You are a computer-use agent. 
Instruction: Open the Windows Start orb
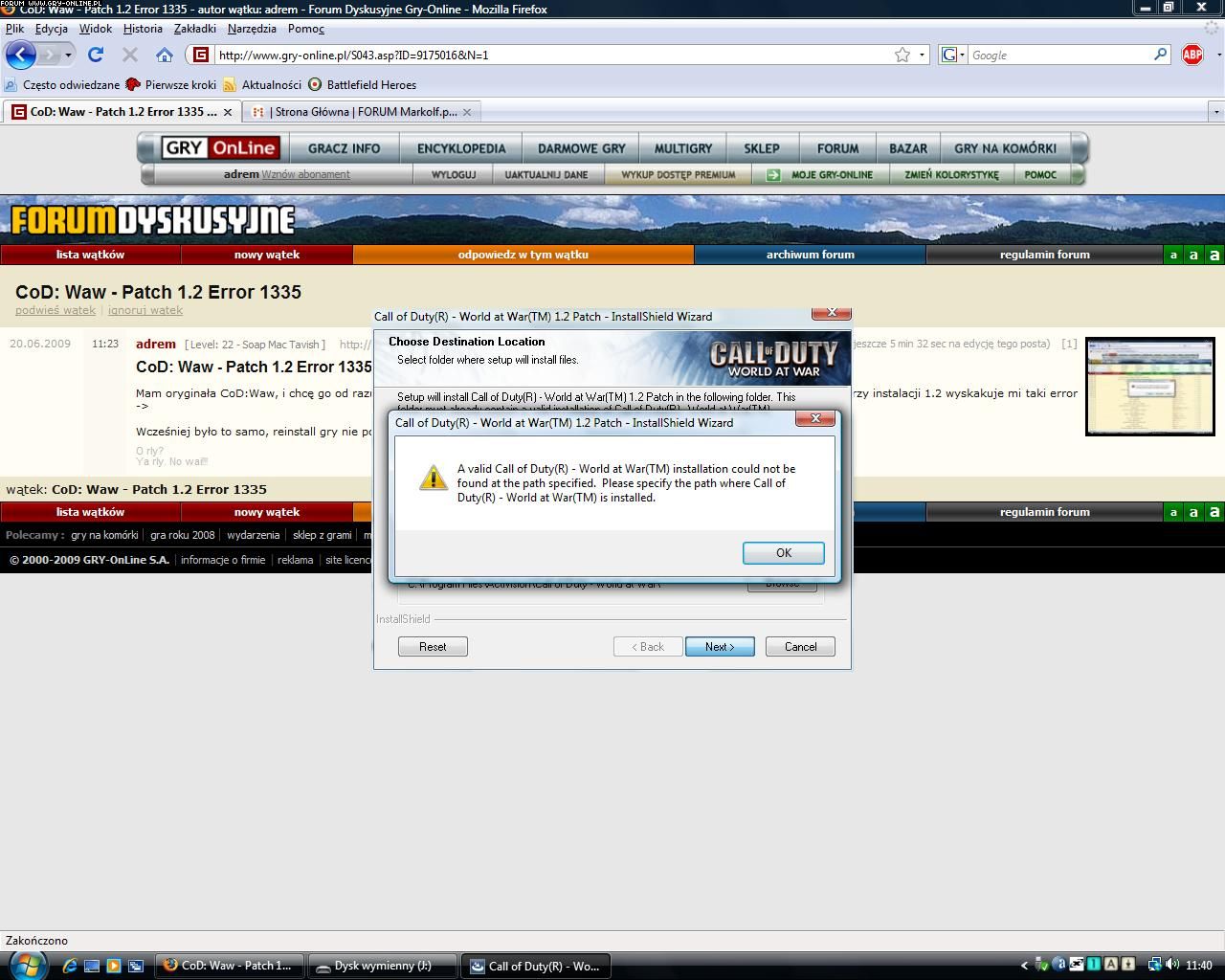coord(26,965)
